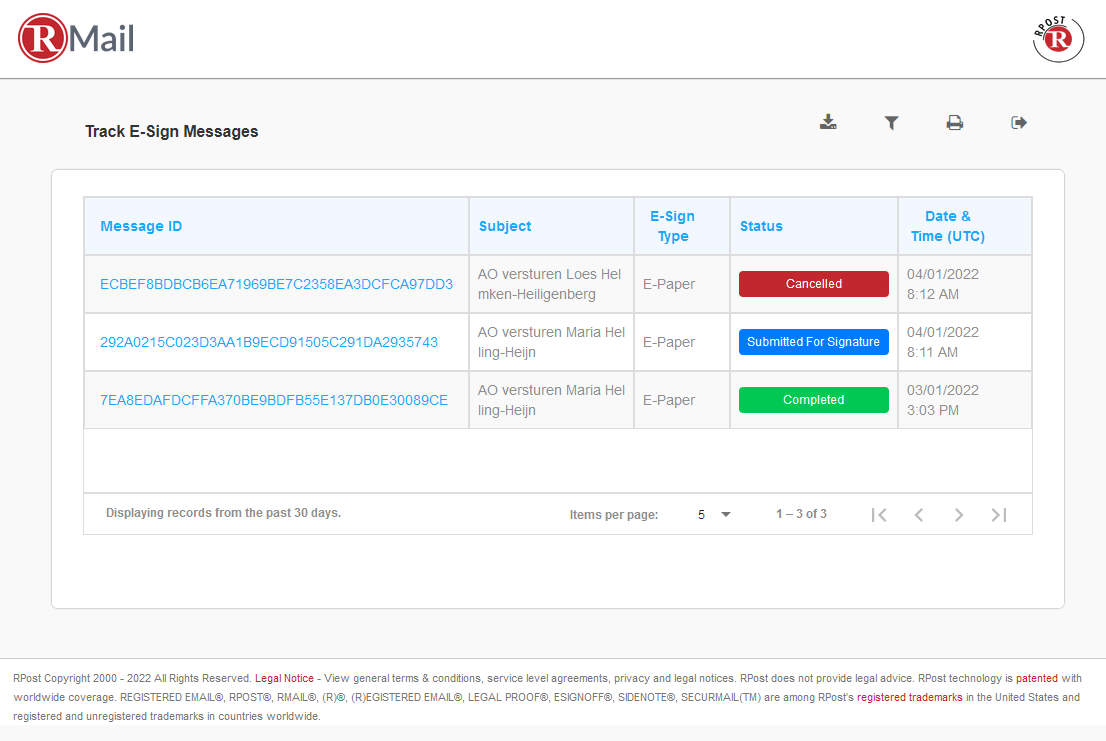Open the filter funnel icon
1106x741 pixels.
891,123
